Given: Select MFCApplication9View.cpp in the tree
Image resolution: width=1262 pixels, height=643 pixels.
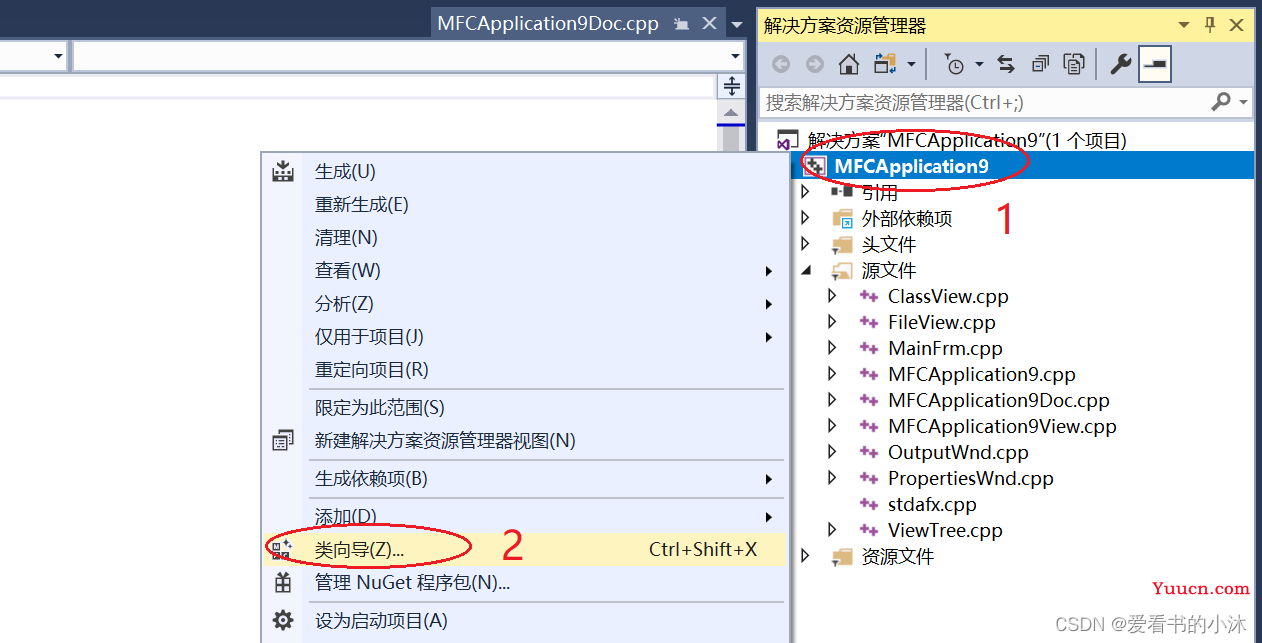Looking at the screenshot, I should pos(1002,426).
